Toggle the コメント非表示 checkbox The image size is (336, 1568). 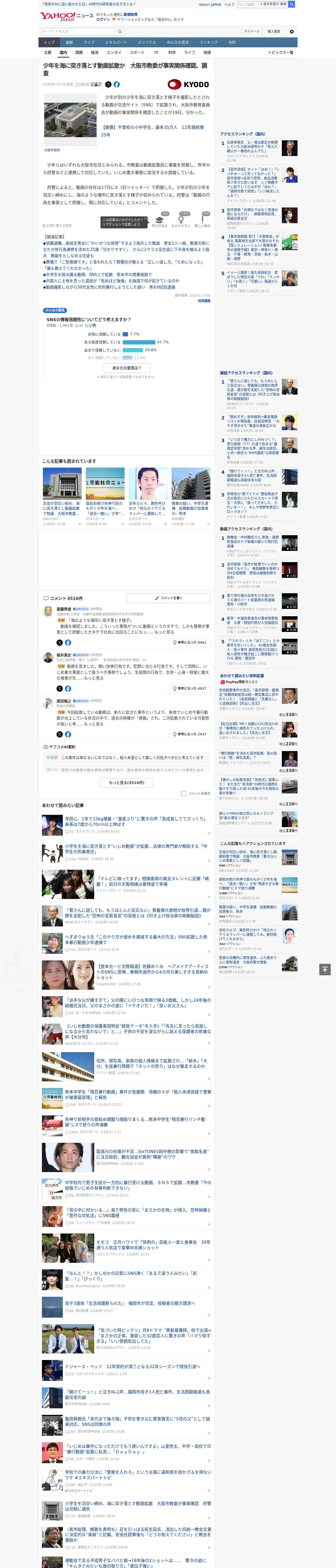click(x=183, y=794)
